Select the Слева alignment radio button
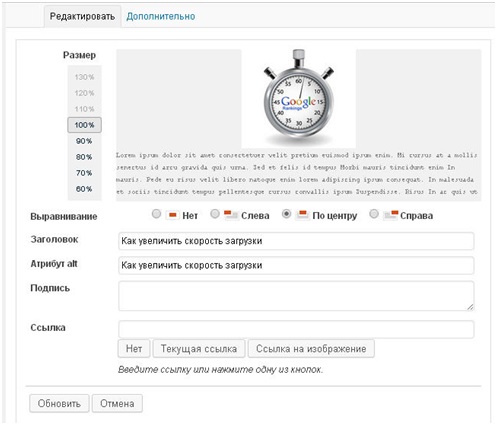 [x=215, y=214]
